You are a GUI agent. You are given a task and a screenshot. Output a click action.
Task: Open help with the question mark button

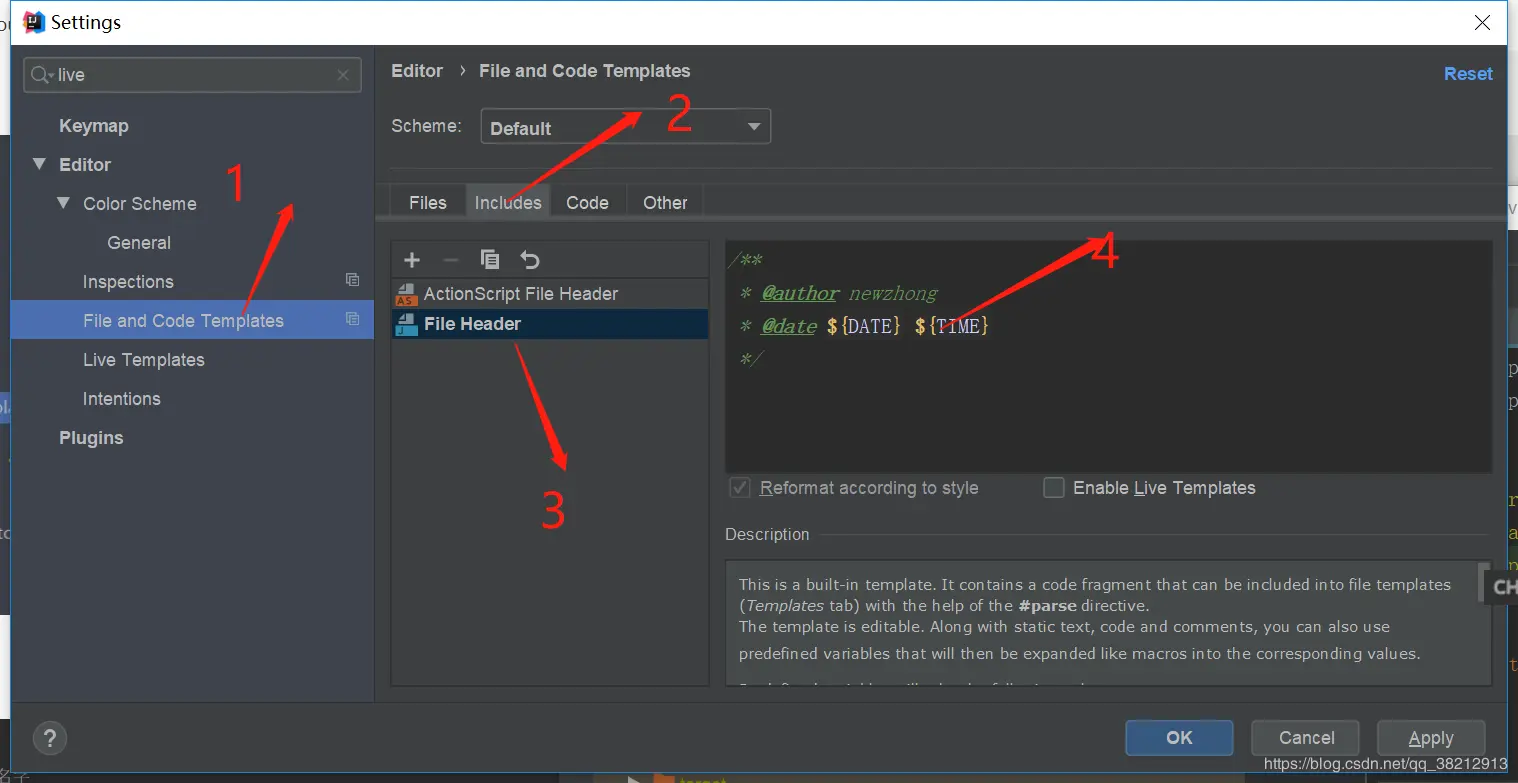pyautogui.click(x=50, y=738)
